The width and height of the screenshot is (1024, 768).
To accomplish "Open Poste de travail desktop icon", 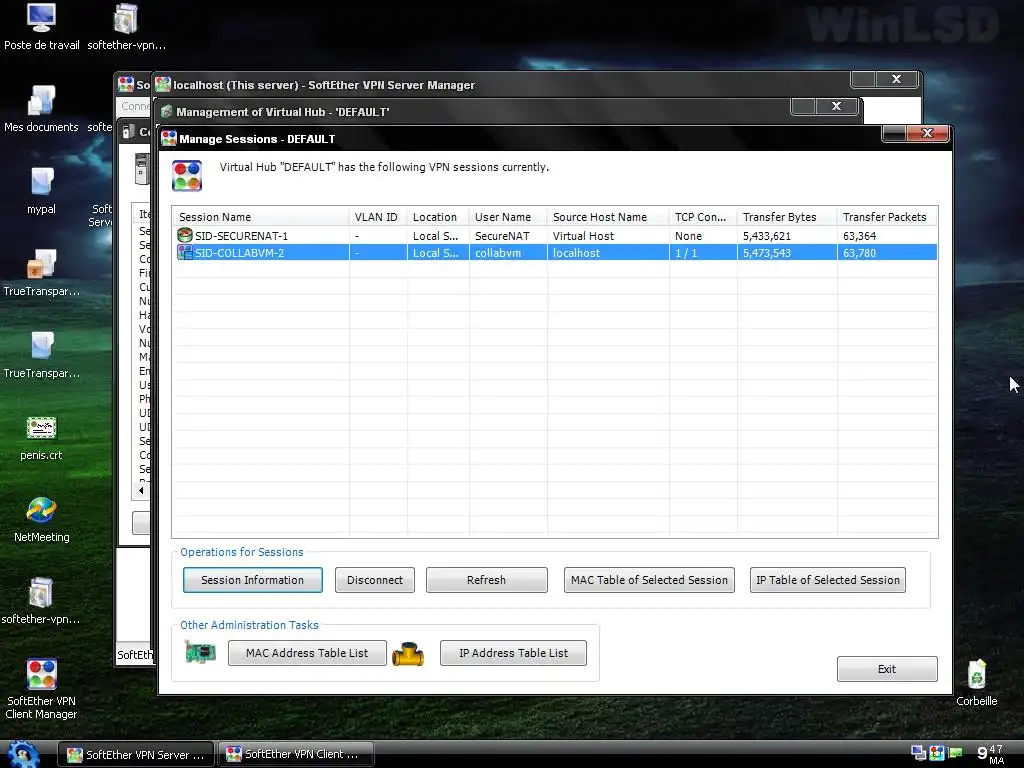I will coord(41,27).
